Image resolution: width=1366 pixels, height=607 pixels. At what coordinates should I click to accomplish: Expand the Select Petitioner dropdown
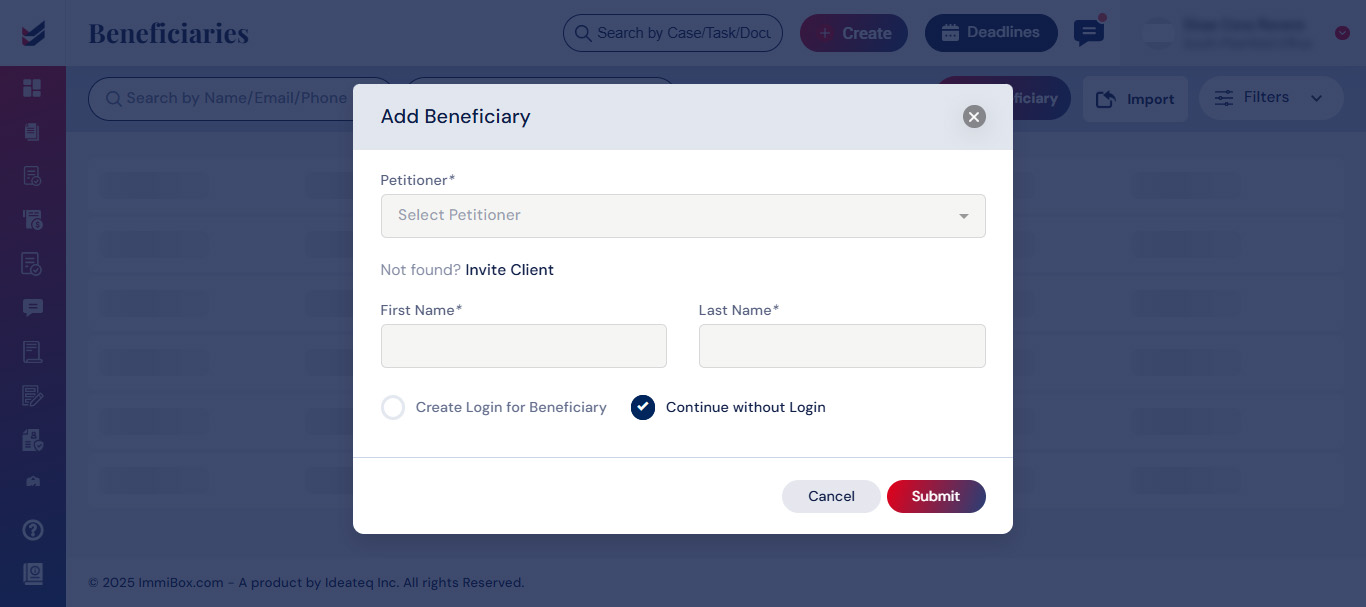pyautogui.click(x=683, y=216)
